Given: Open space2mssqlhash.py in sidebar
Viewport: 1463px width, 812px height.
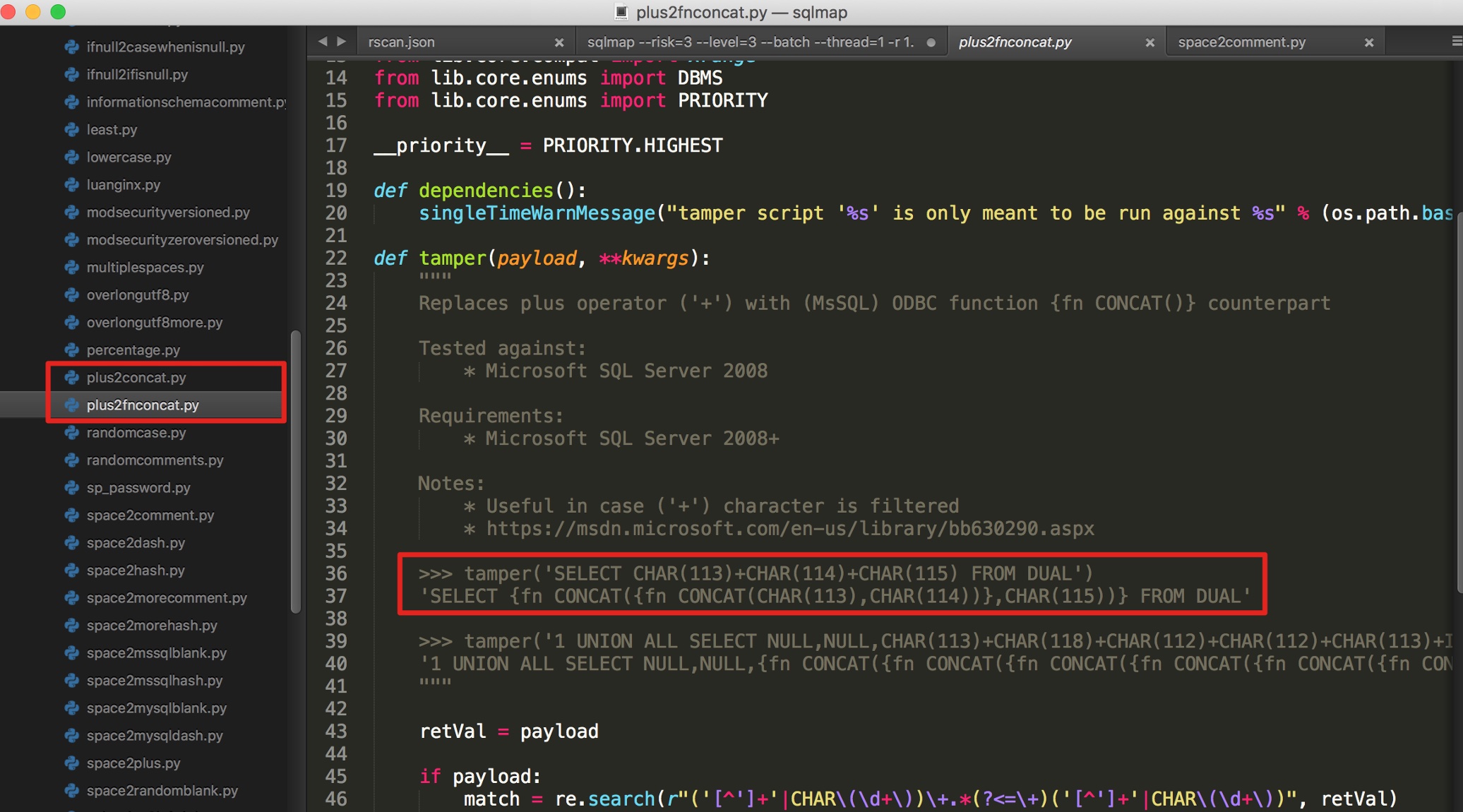Looking at the screenshot, I should [155, 681].
